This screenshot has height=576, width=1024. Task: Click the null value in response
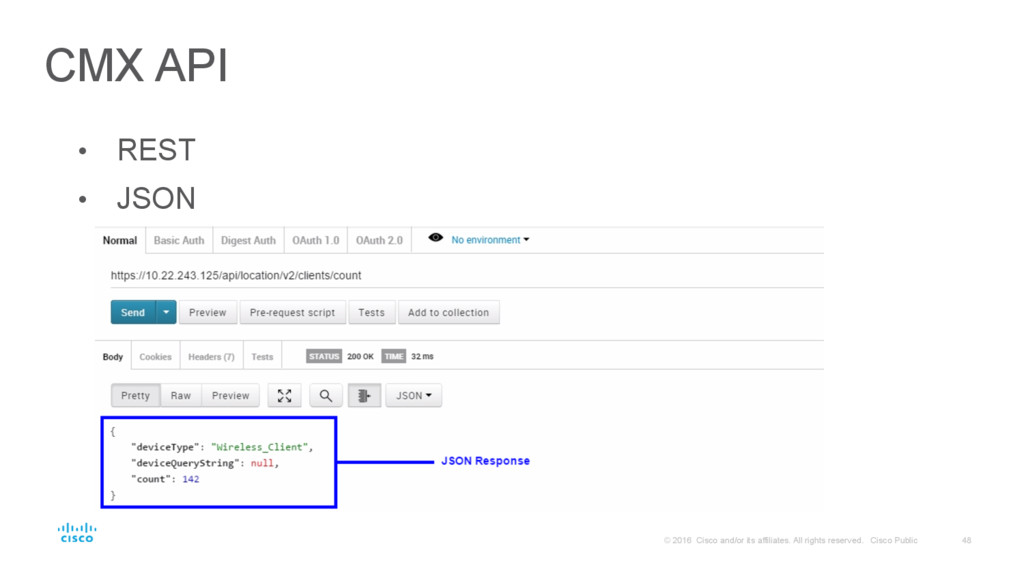coord(262,463)
